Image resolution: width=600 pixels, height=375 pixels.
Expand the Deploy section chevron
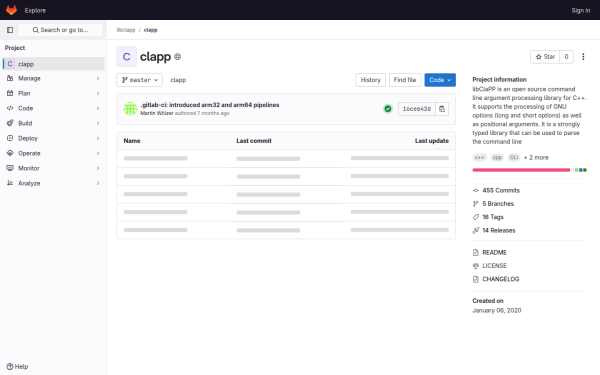pyautogui.click(x=98, y=138)
